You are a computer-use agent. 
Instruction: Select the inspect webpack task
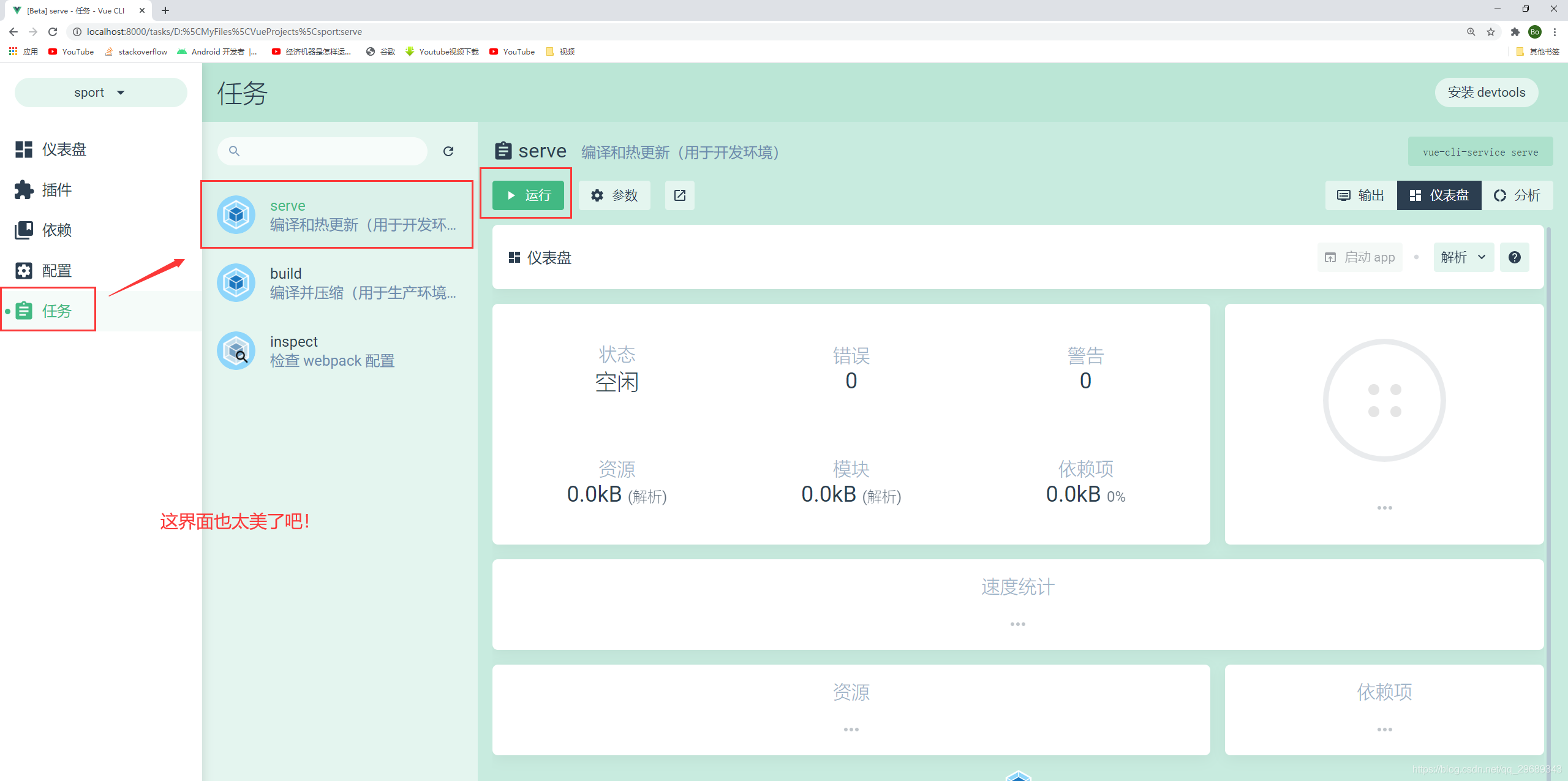pos(337,350)
